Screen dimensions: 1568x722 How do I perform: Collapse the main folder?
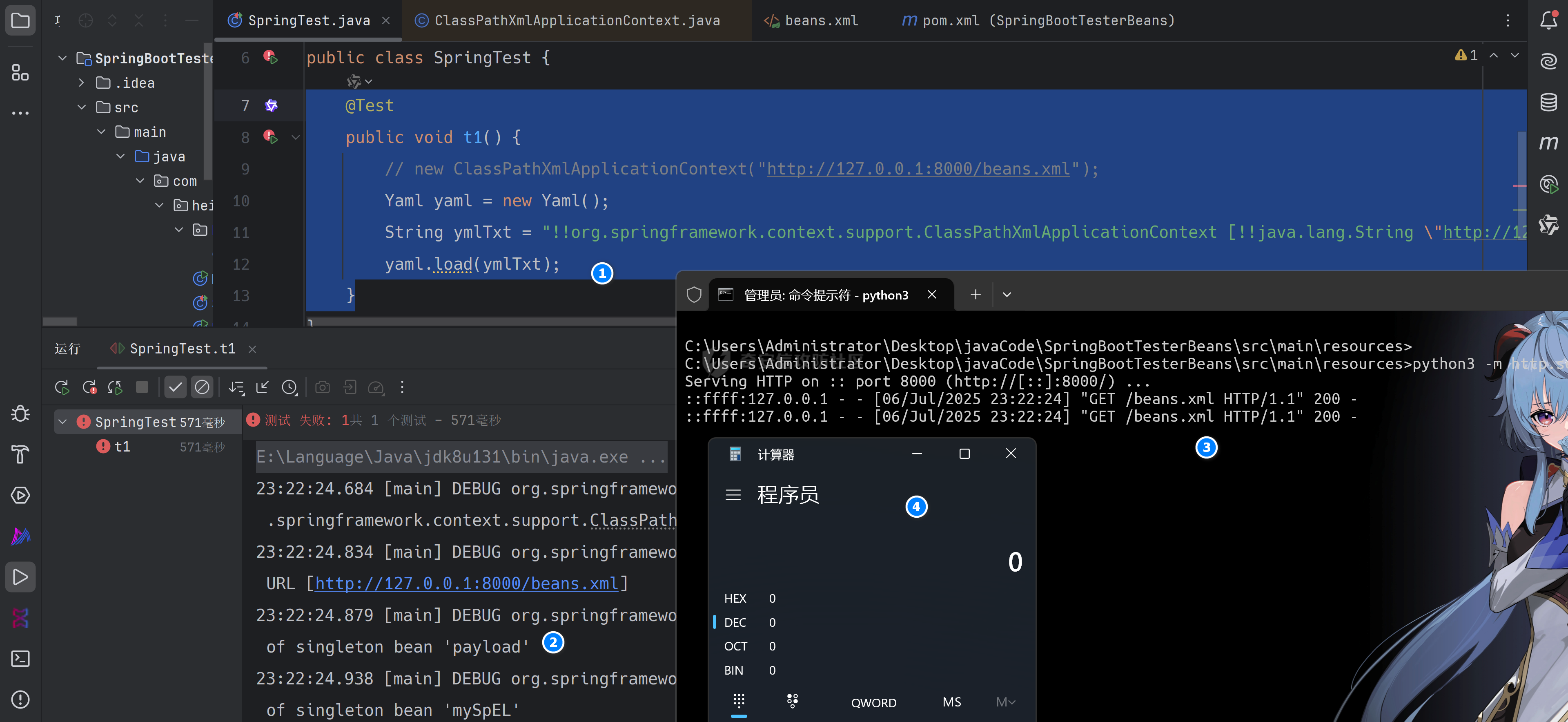[x=101, y=132]
